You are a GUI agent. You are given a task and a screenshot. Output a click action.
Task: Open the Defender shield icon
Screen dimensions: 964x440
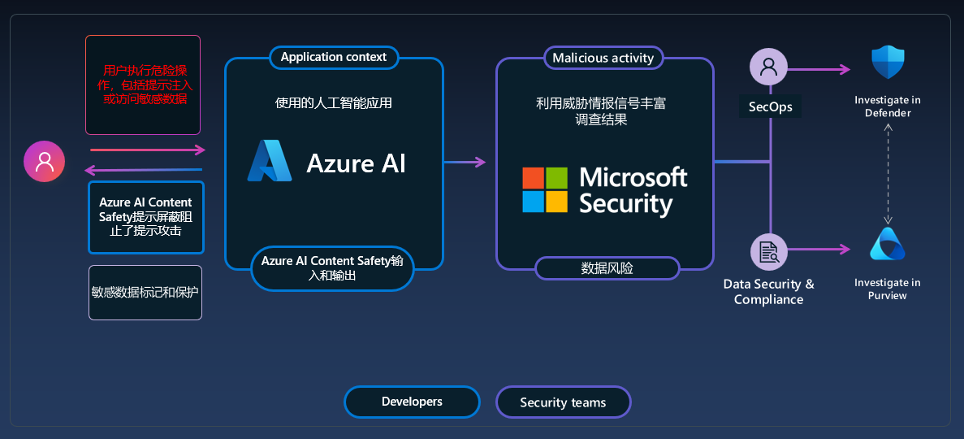pyautogui.click(x=888, y=61)
